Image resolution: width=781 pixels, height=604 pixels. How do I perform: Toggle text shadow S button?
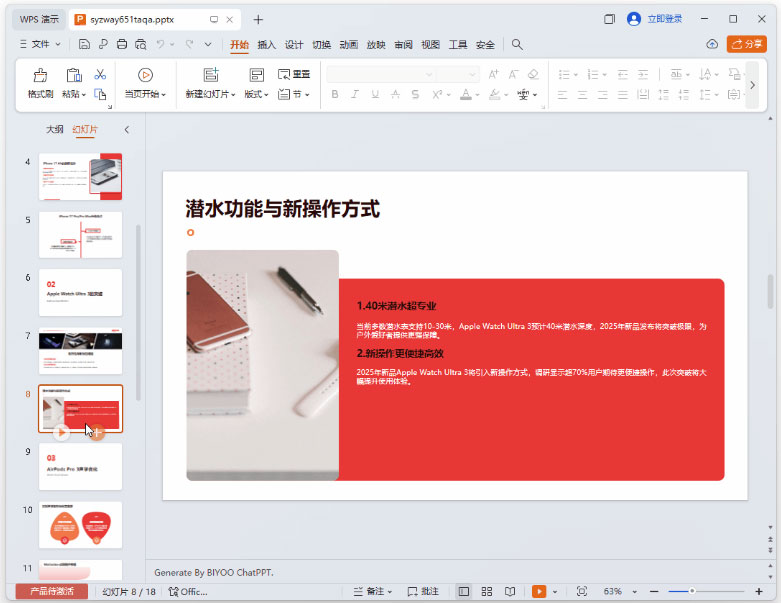click(415, 94)
